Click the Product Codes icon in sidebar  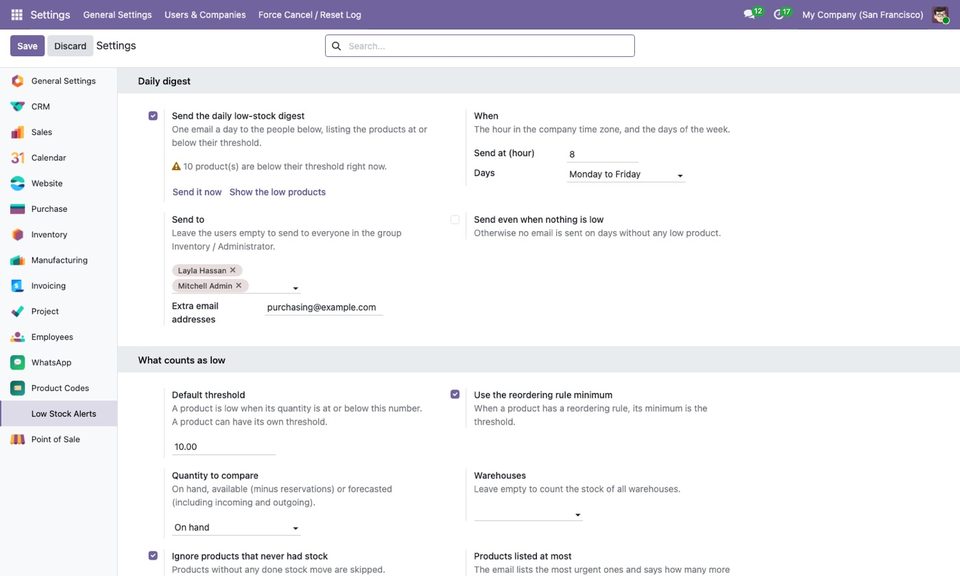point(18,388)
